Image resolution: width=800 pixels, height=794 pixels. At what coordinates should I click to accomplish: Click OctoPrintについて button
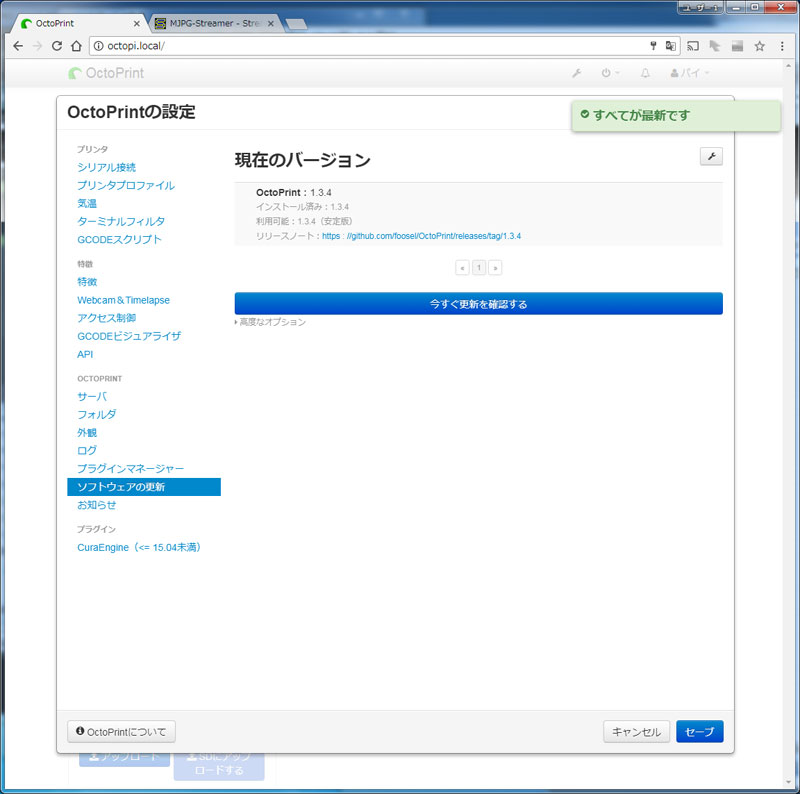click(x=121, y=732)
